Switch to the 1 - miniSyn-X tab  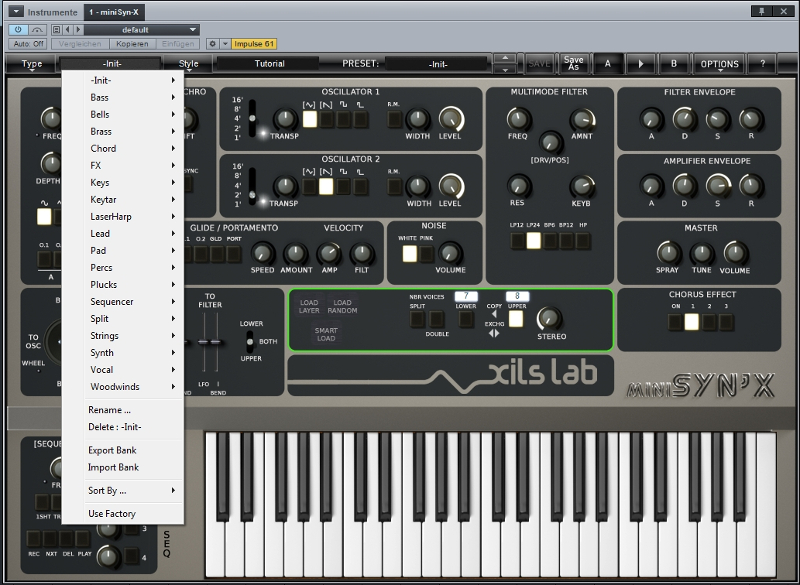click(x=113, y=12)
